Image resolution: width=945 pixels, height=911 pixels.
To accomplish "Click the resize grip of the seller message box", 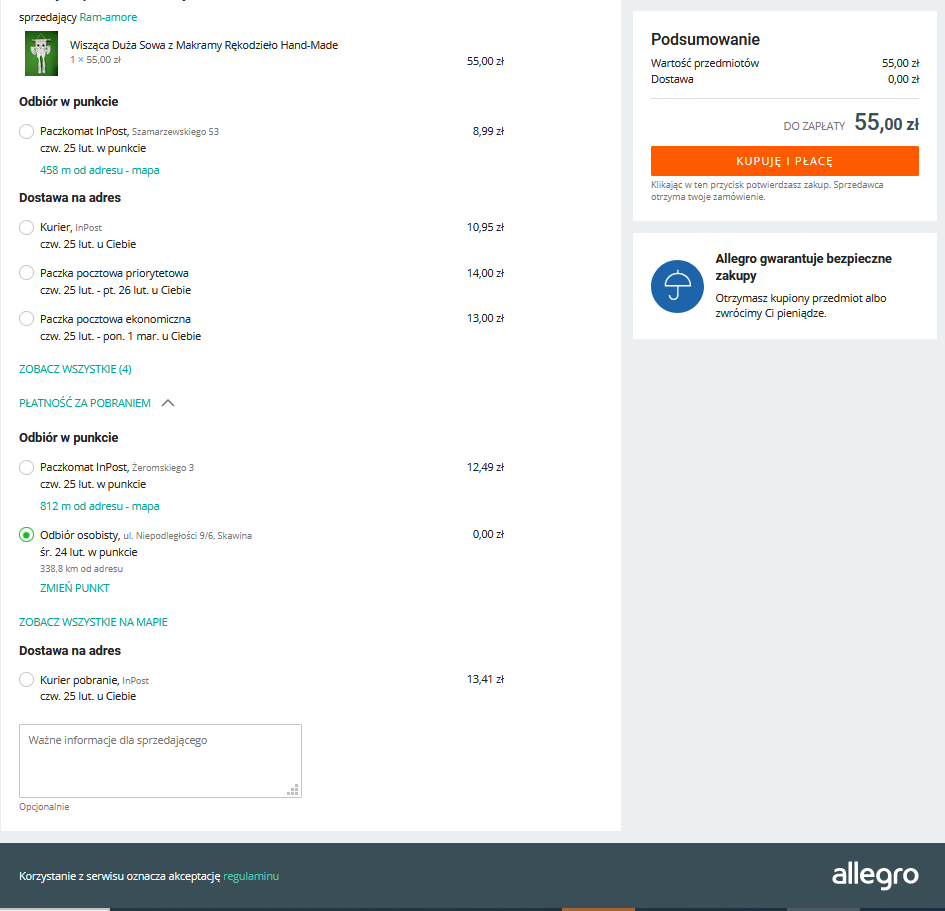I will tap(294, 790).
